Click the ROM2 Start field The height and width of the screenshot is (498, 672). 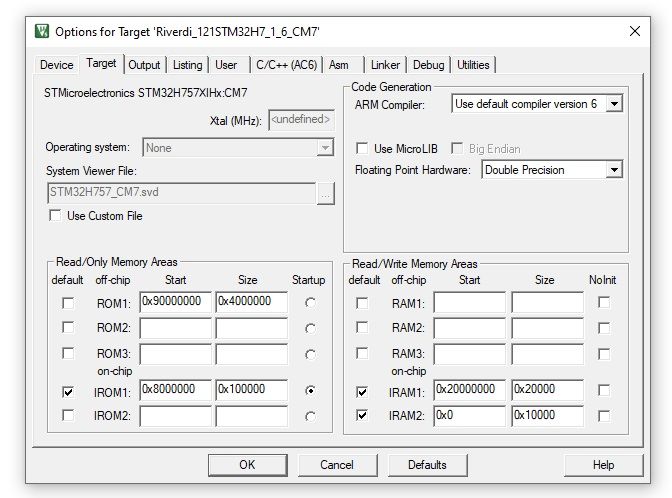pos(175,328)
